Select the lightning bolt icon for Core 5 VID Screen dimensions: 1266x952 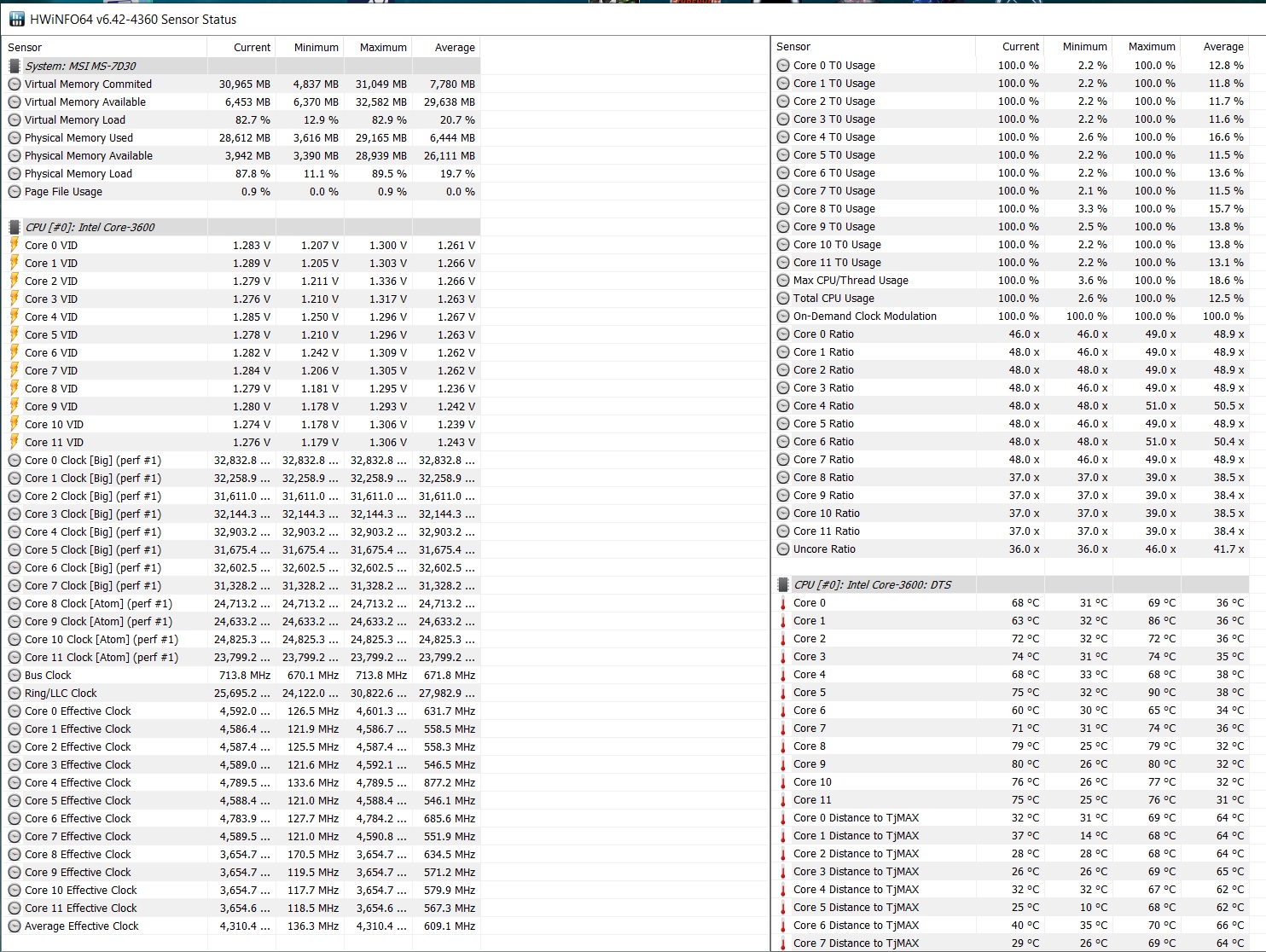click(15, 334)
